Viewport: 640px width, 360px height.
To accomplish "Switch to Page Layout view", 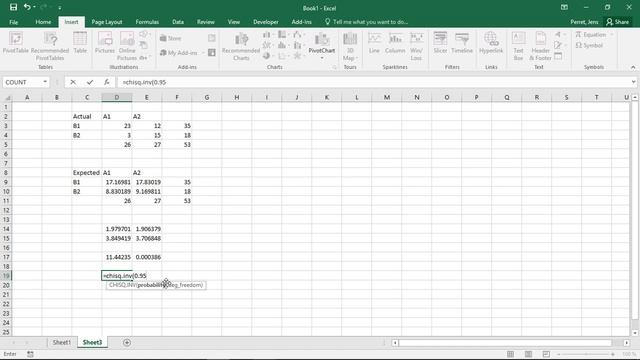I will (529, 354).
